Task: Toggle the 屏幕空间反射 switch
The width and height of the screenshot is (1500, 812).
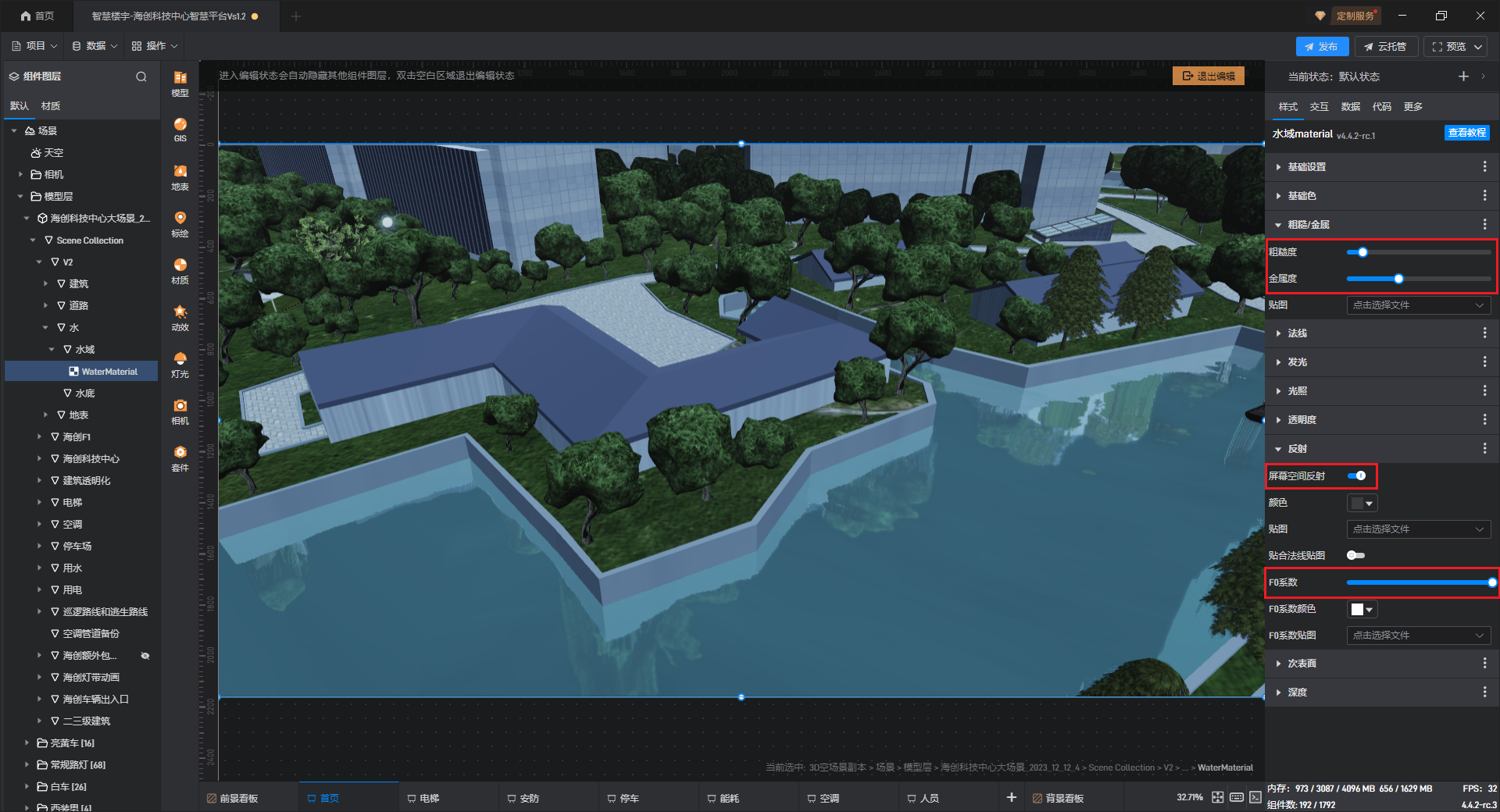Action: click(x=1356, y=475)
